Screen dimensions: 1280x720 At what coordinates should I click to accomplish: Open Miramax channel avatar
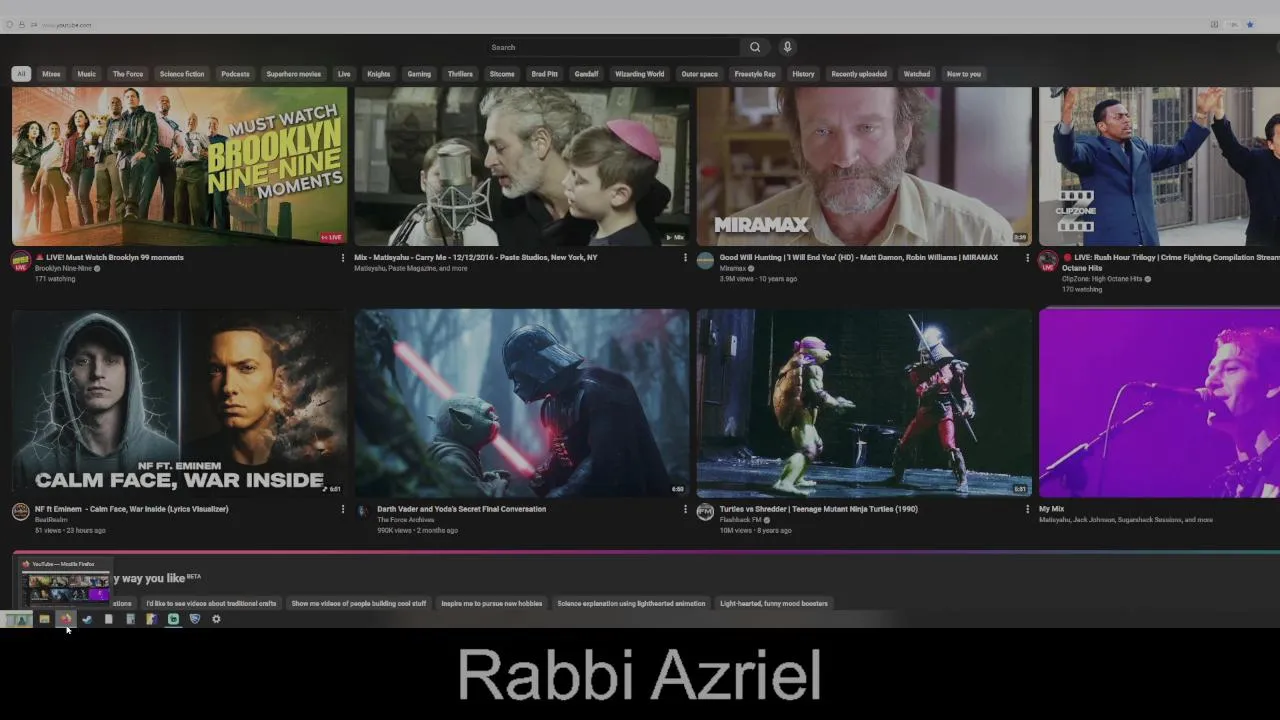coord(705,261)
